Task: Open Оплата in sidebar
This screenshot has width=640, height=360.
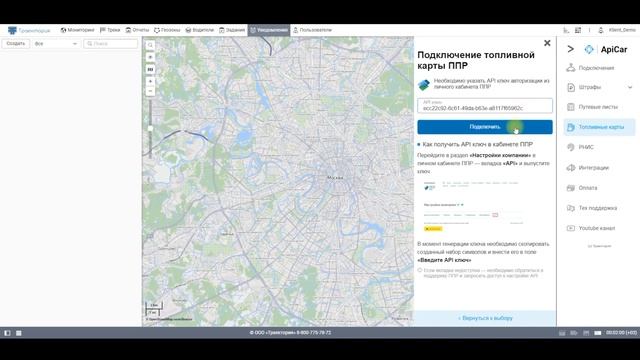Action: pyautogui.click(x=588, y=188)
